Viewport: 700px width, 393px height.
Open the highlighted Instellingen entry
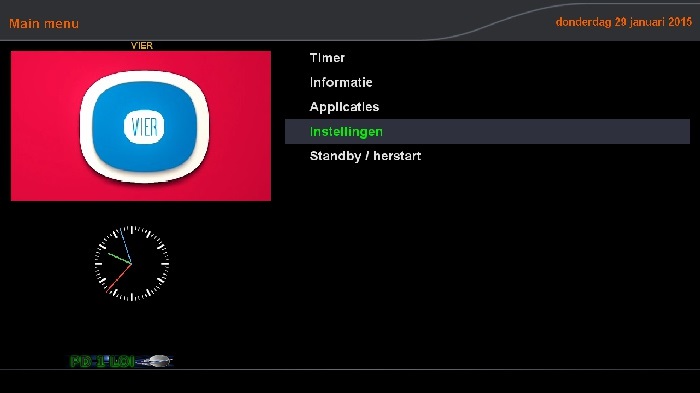click(x=346, y=132)
